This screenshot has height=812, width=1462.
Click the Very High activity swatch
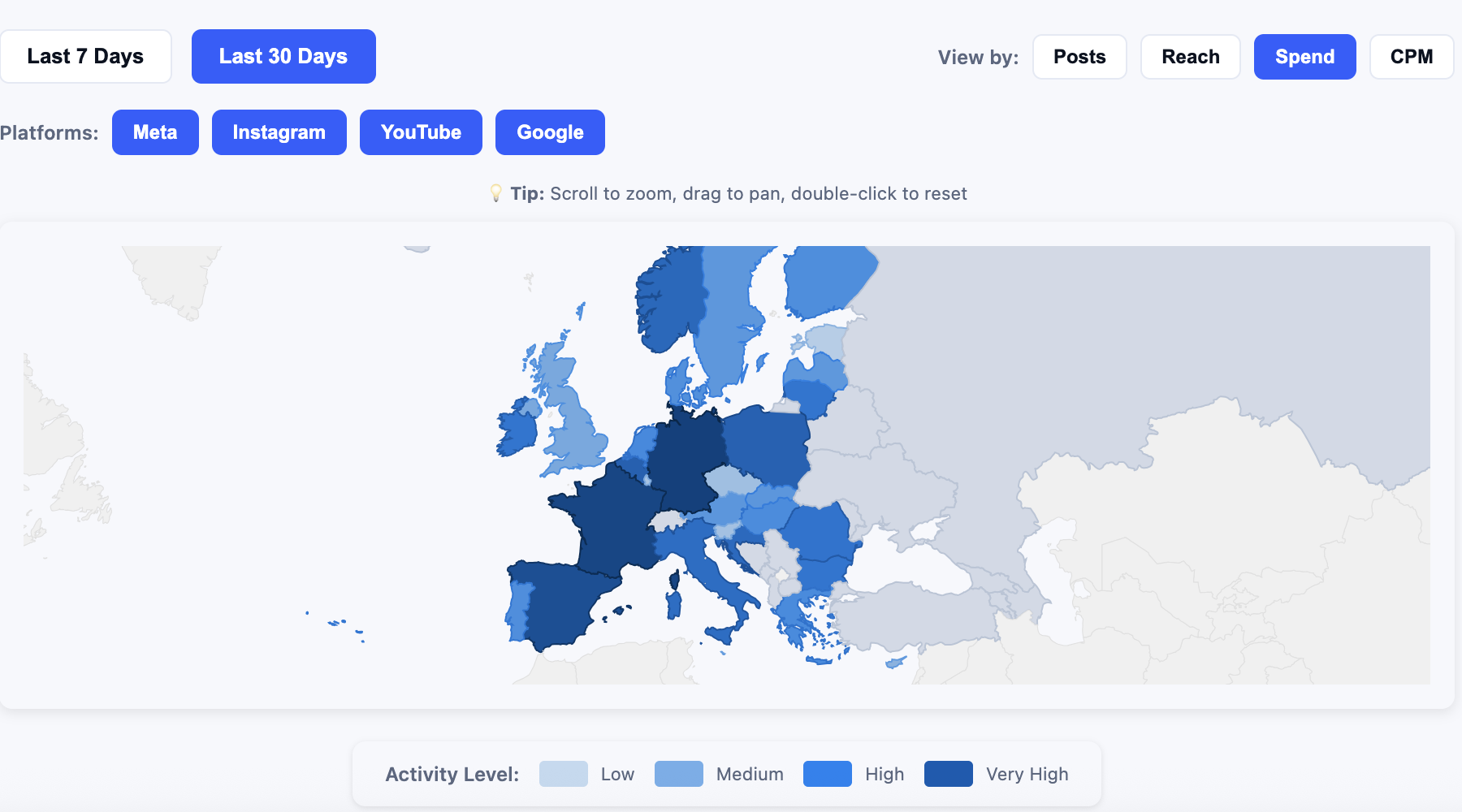(x=948, y=774)
